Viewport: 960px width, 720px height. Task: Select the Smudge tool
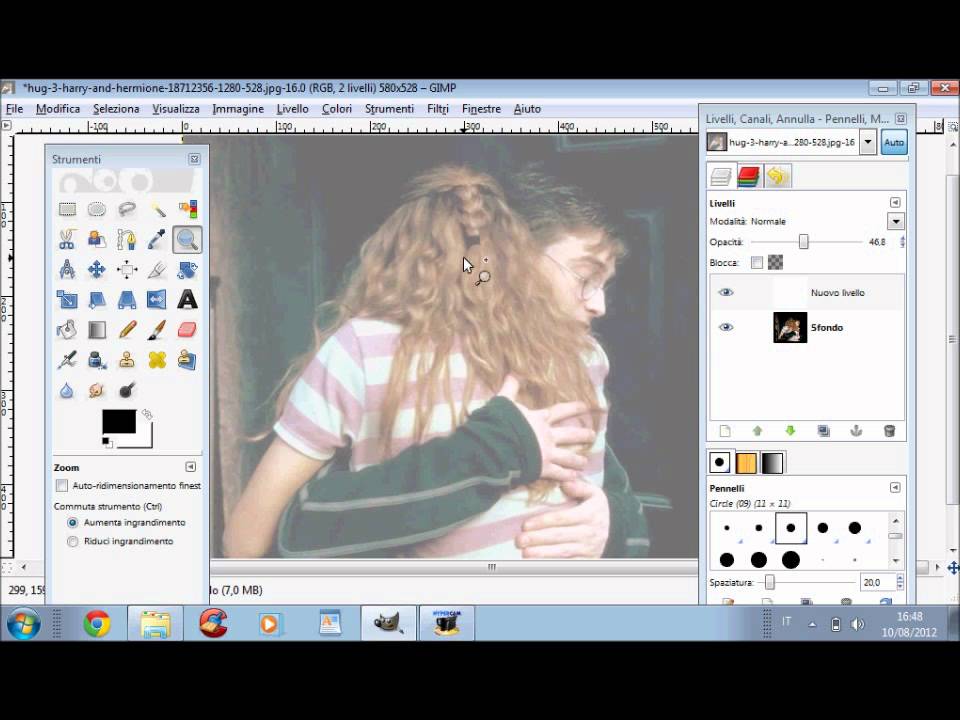tap(97, 390)
